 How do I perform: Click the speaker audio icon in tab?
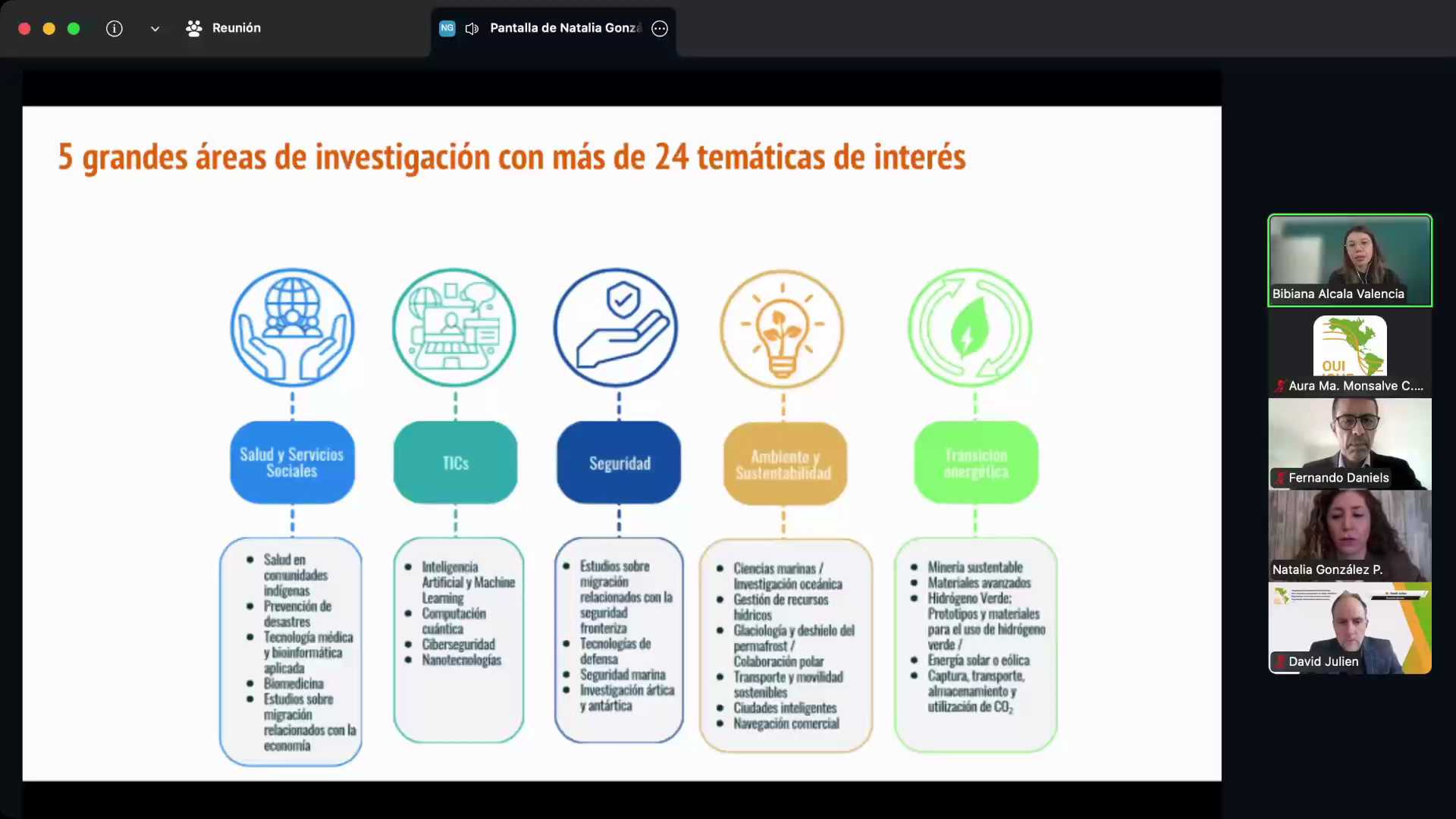click(472, 29)
